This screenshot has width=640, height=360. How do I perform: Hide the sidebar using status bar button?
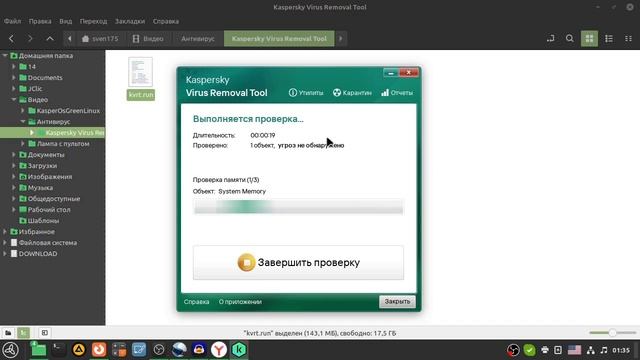44,333
